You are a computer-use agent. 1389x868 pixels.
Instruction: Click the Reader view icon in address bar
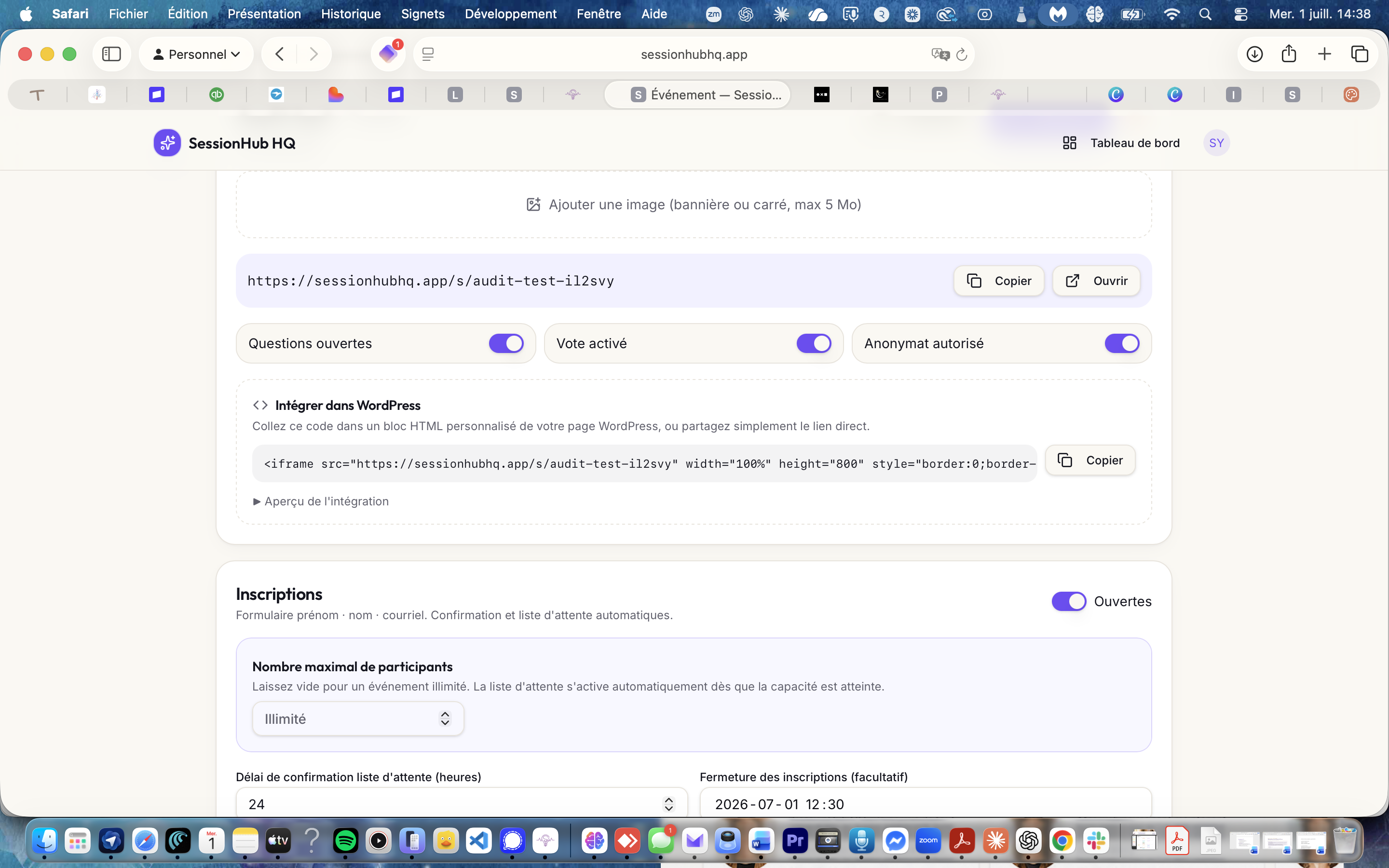[428, 54]
